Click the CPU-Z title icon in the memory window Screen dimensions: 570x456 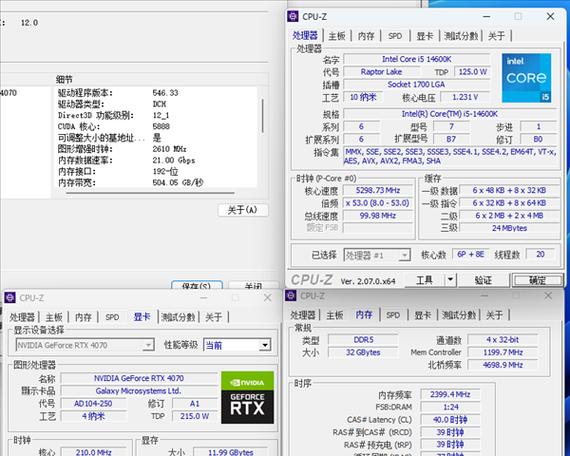(x=291, y=296)
